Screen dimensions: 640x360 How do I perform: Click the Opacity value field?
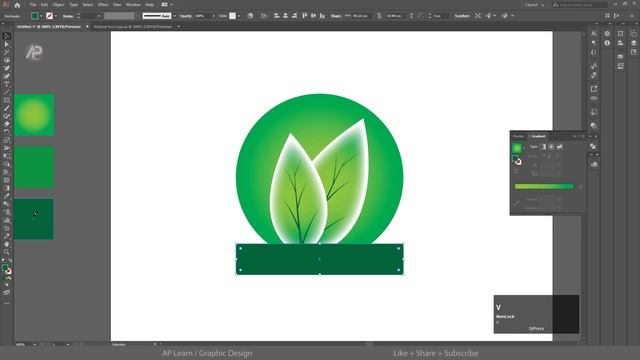coord(202,16)
